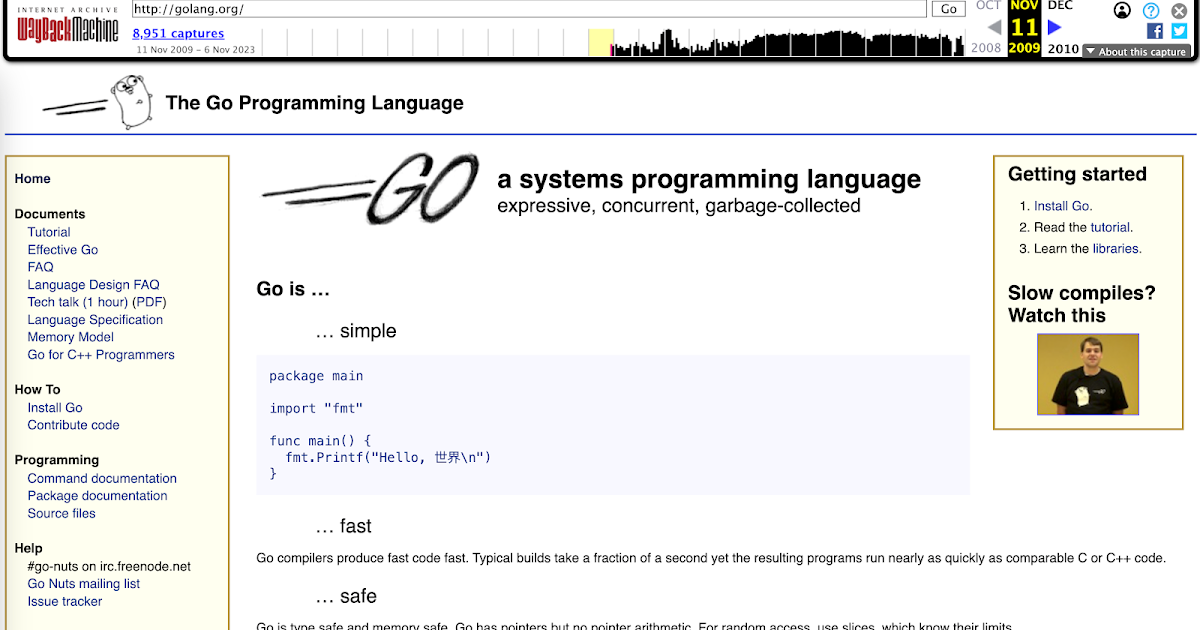Open the Tutorial document in sidebar

(x=49, y=232)
